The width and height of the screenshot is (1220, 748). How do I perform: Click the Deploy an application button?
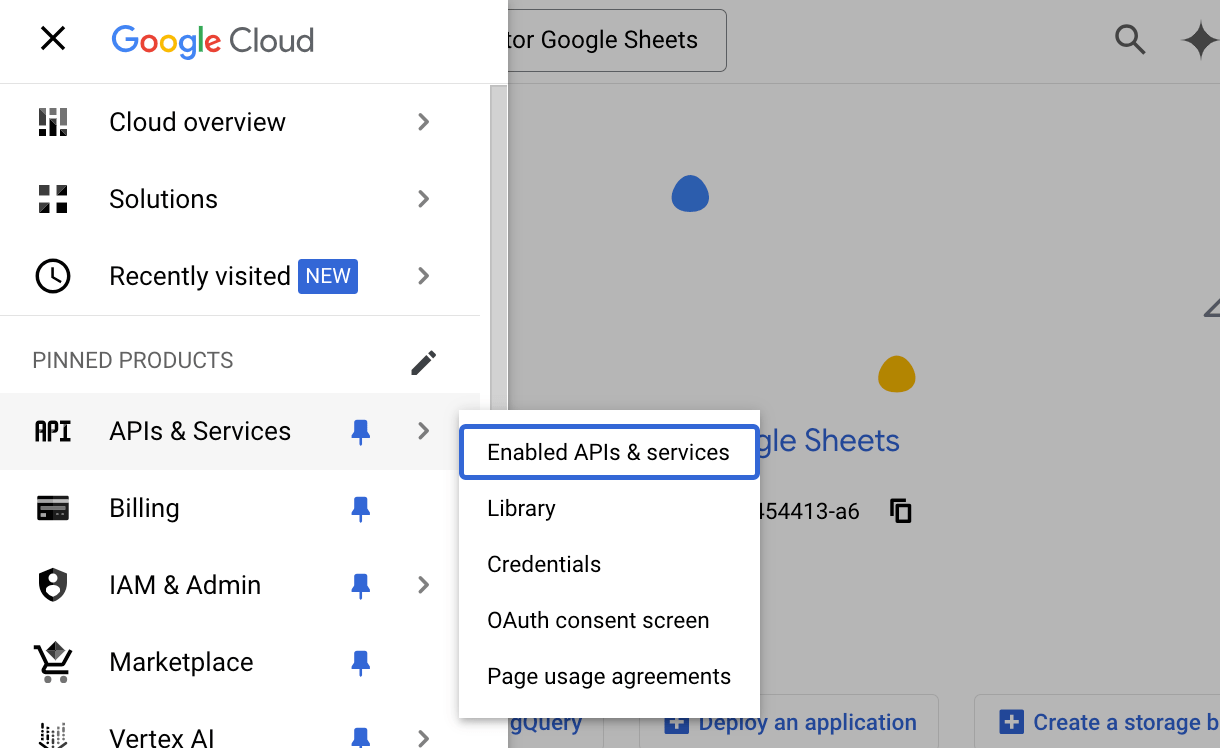[x=788, y=722]
